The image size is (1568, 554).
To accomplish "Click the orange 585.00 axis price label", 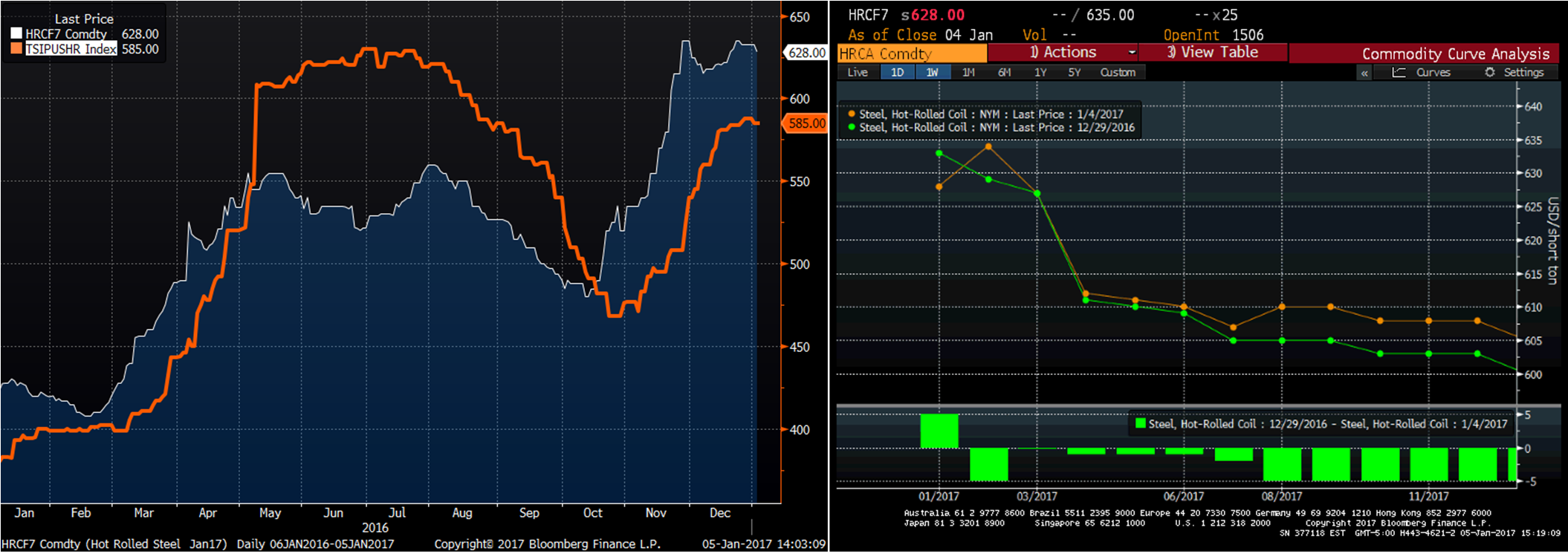I will click(x=806, y=123).
